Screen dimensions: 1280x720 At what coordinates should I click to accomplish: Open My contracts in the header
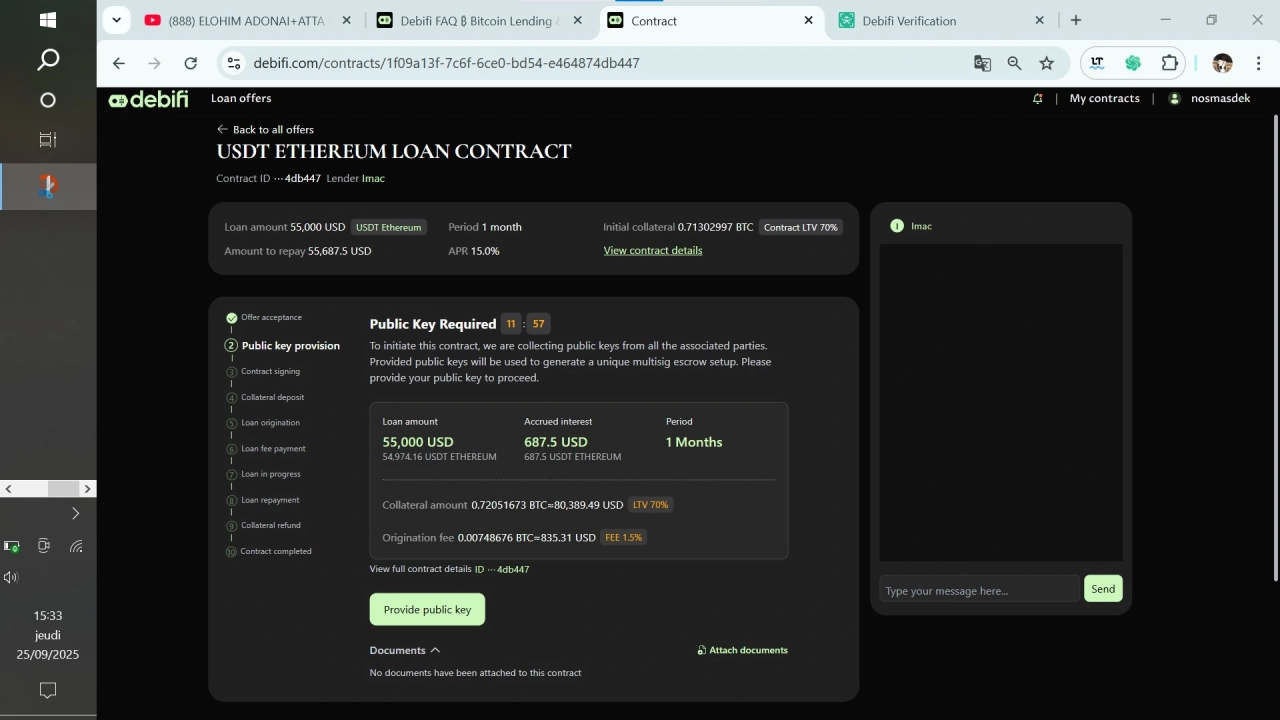point(1104,98)
